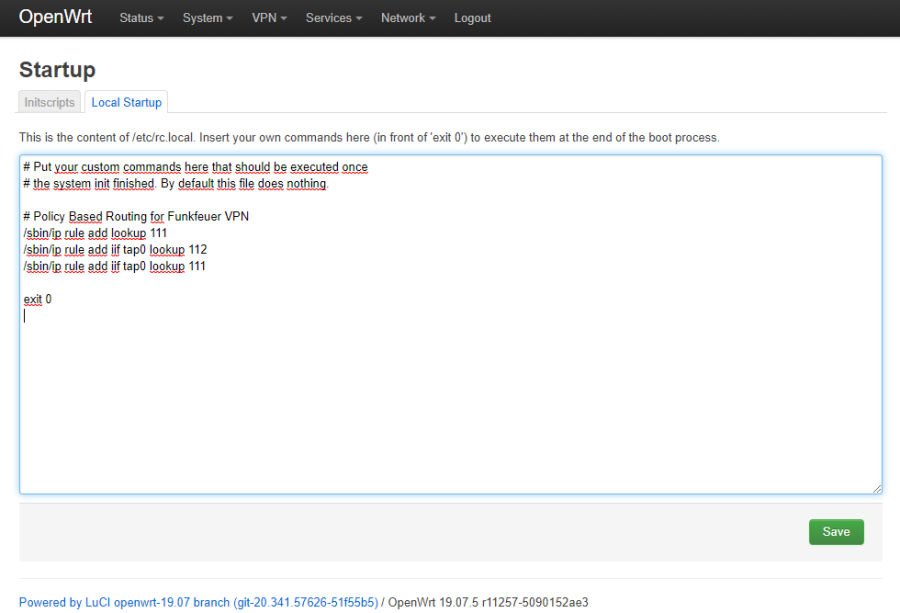Click the VPN menu chevron icon
Screen dimensions: 900x613
coord(284,18)
